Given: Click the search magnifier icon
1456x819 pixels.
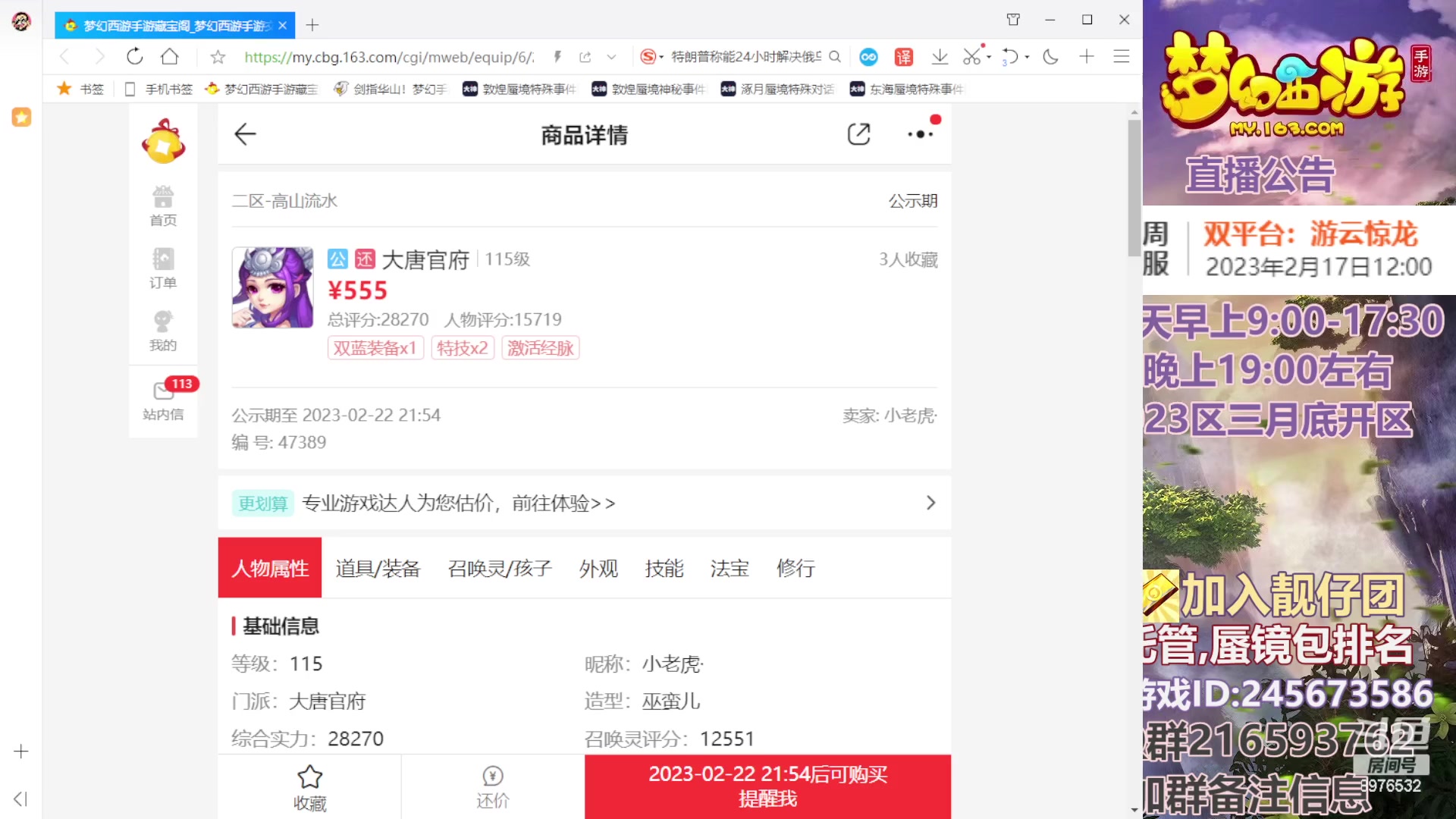Looking at the screenshot, I should coord(835,57).
